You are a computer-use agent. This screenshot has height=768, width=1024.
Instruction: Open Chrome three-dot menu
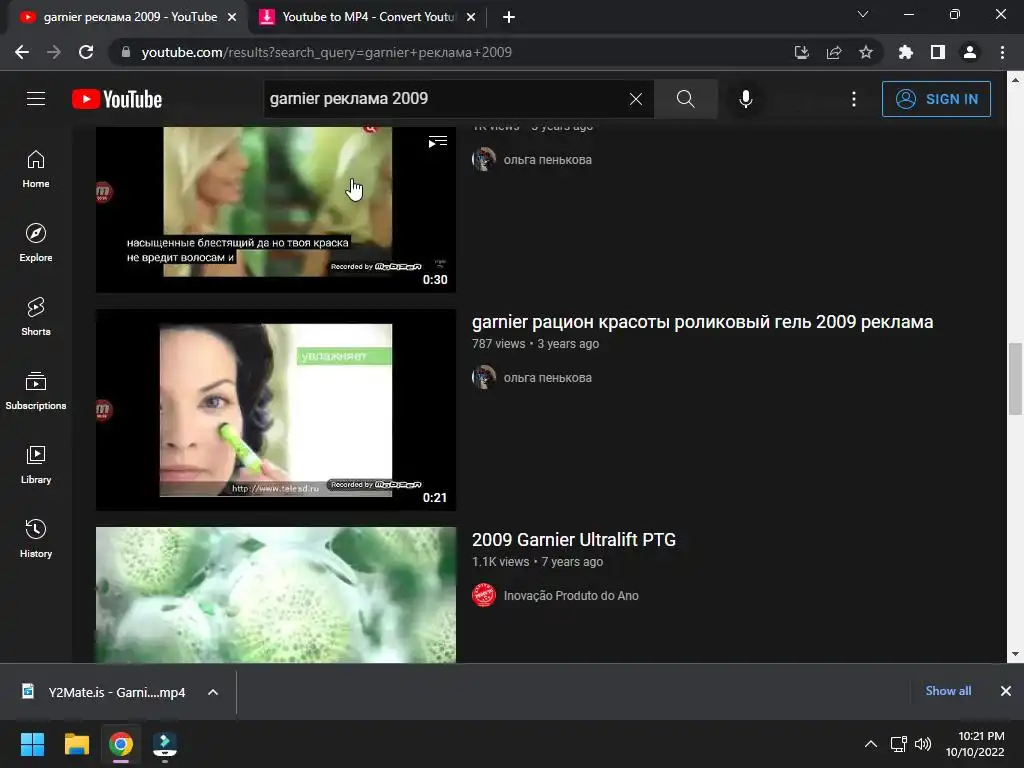click(x=1002, y=52)
